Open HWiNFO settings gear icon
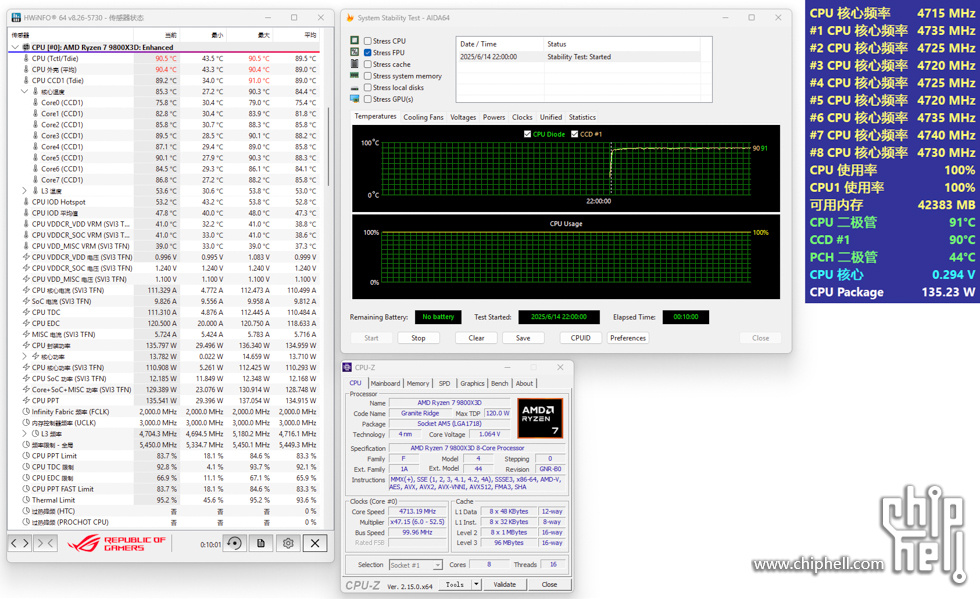Viewport: 980px width, 599px height. [x=288, y=543]
